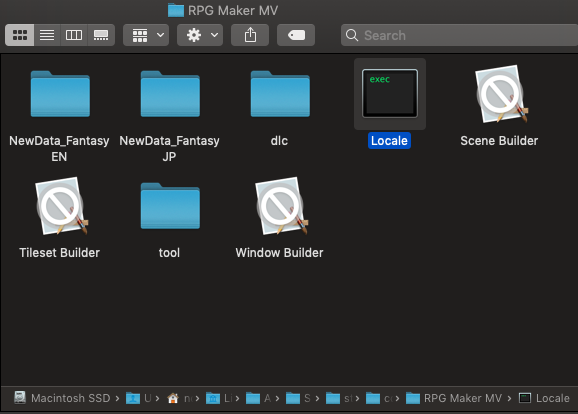Click the Library folder in path bar
Viewport: 578px width, 414px height.
click(219, 398)
